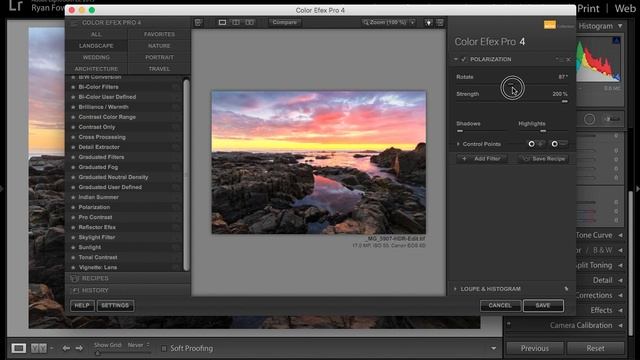This screenshot has height=360, width=640.
Task: Select single image view mode
Action: click(x=222, y=22)
